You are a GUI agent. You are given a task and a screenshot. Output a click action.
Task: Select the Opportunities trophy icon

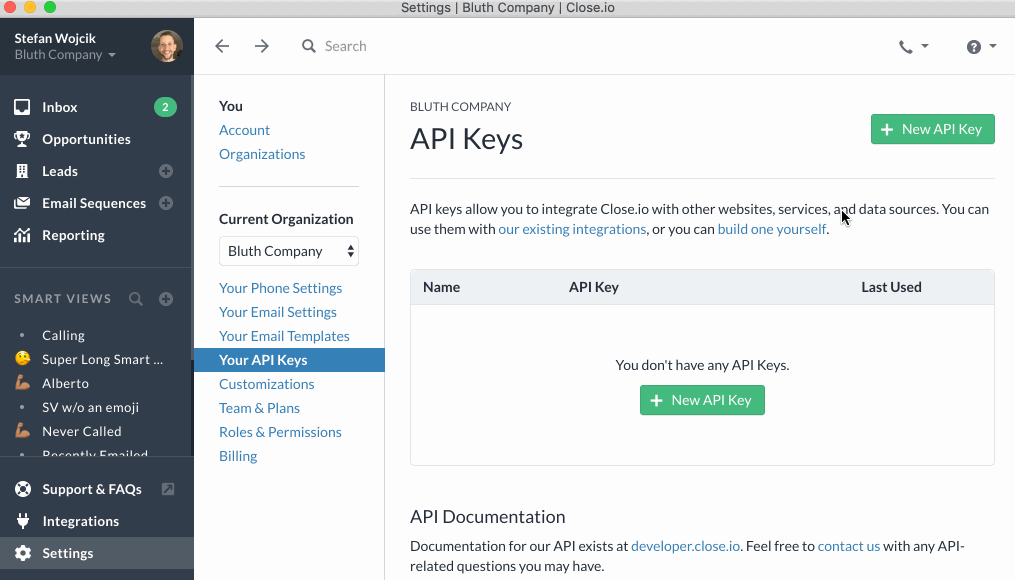click(22, 139)
